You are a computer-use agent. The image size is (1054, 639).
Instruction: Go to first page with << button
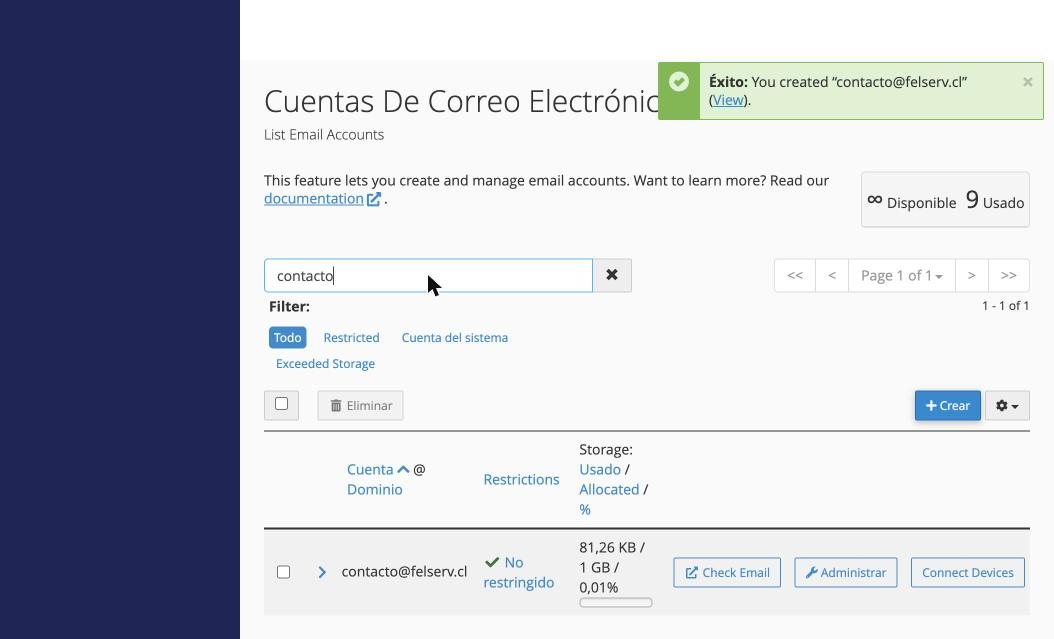click(x=795, y=275)
